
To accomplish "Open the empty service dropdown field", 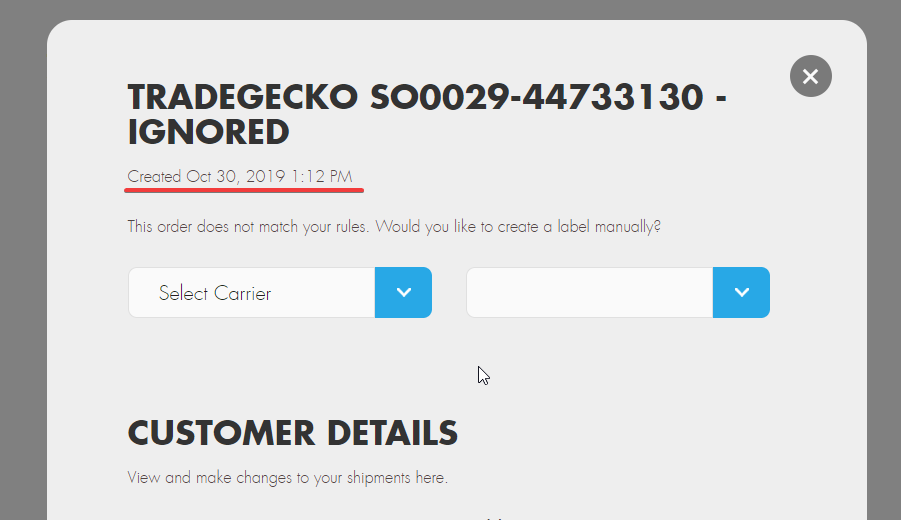I will coord(618,292).
